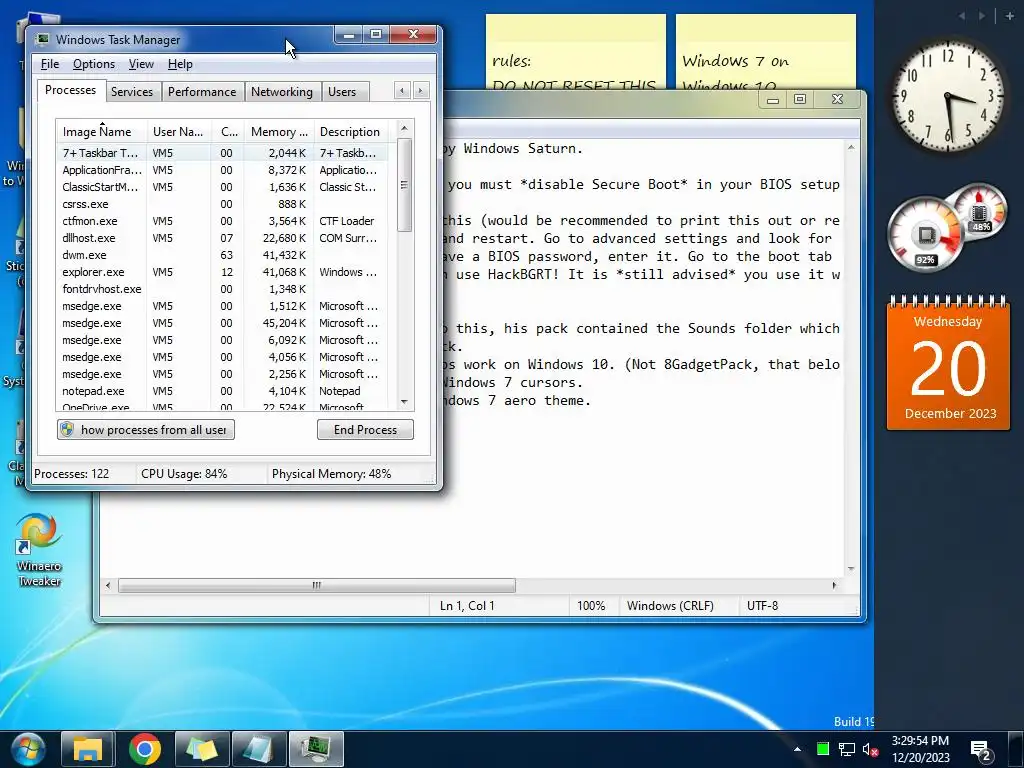Open the network tray icon
Viewport: 1024px width, 768px height.
click(846, 749)
